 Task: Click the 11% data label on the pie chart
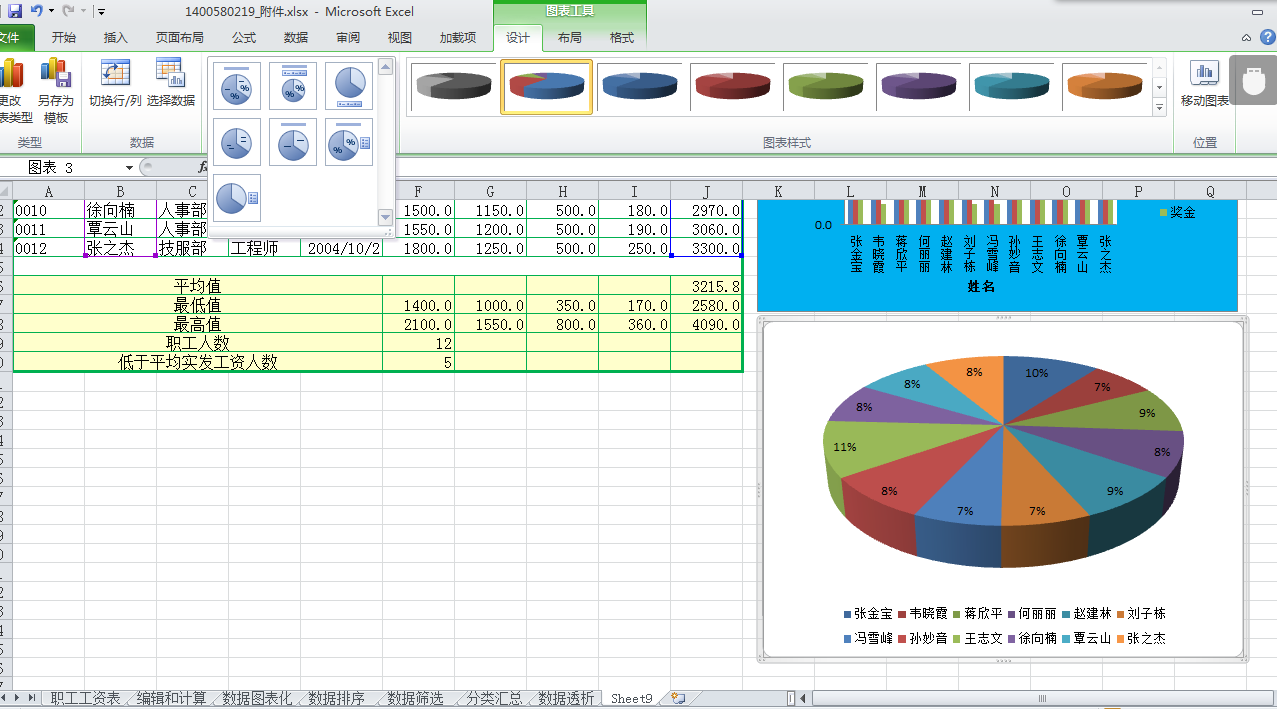[x=845, y=447]
